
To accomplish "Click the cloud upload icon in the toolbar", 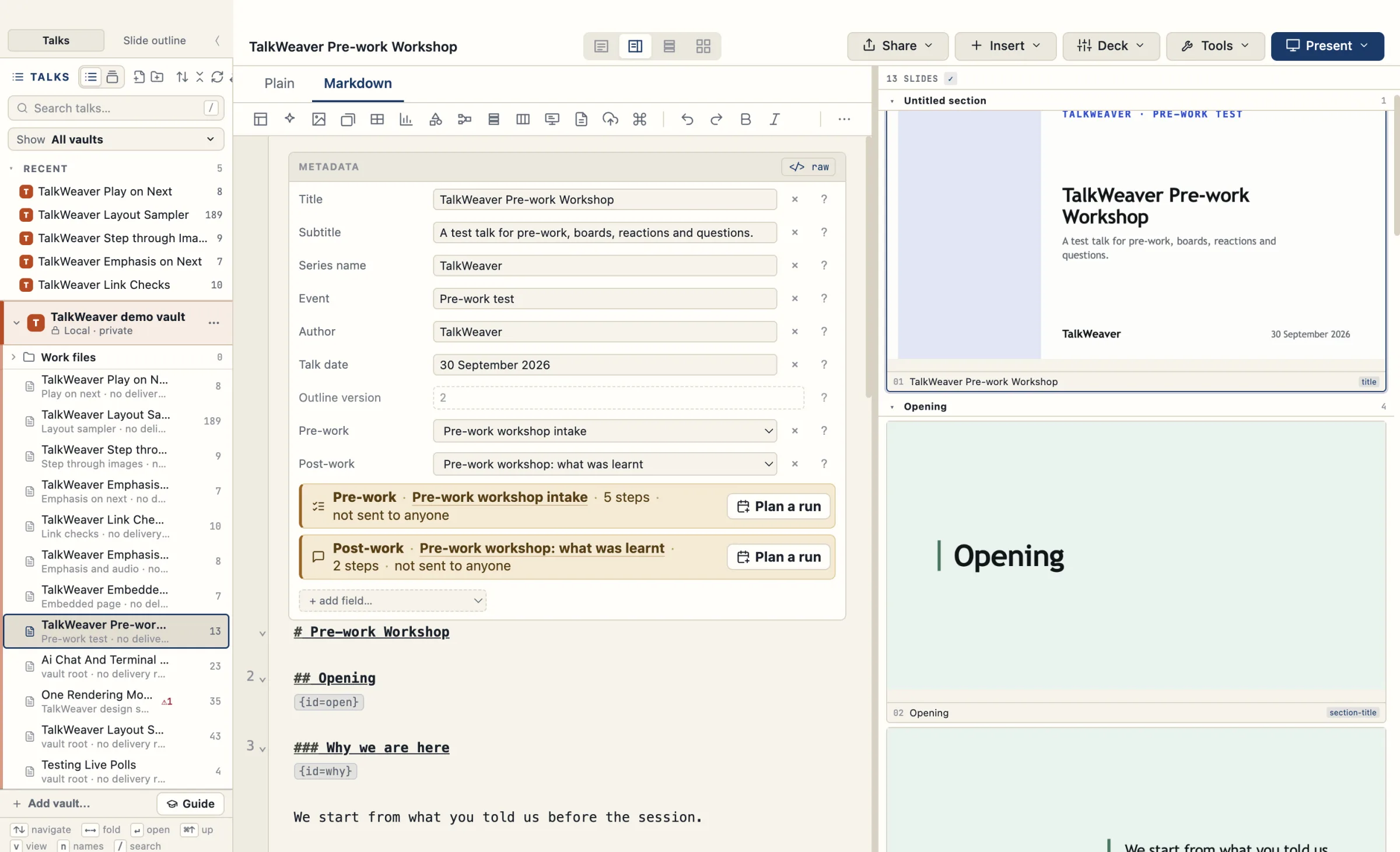I will point(610,119).
